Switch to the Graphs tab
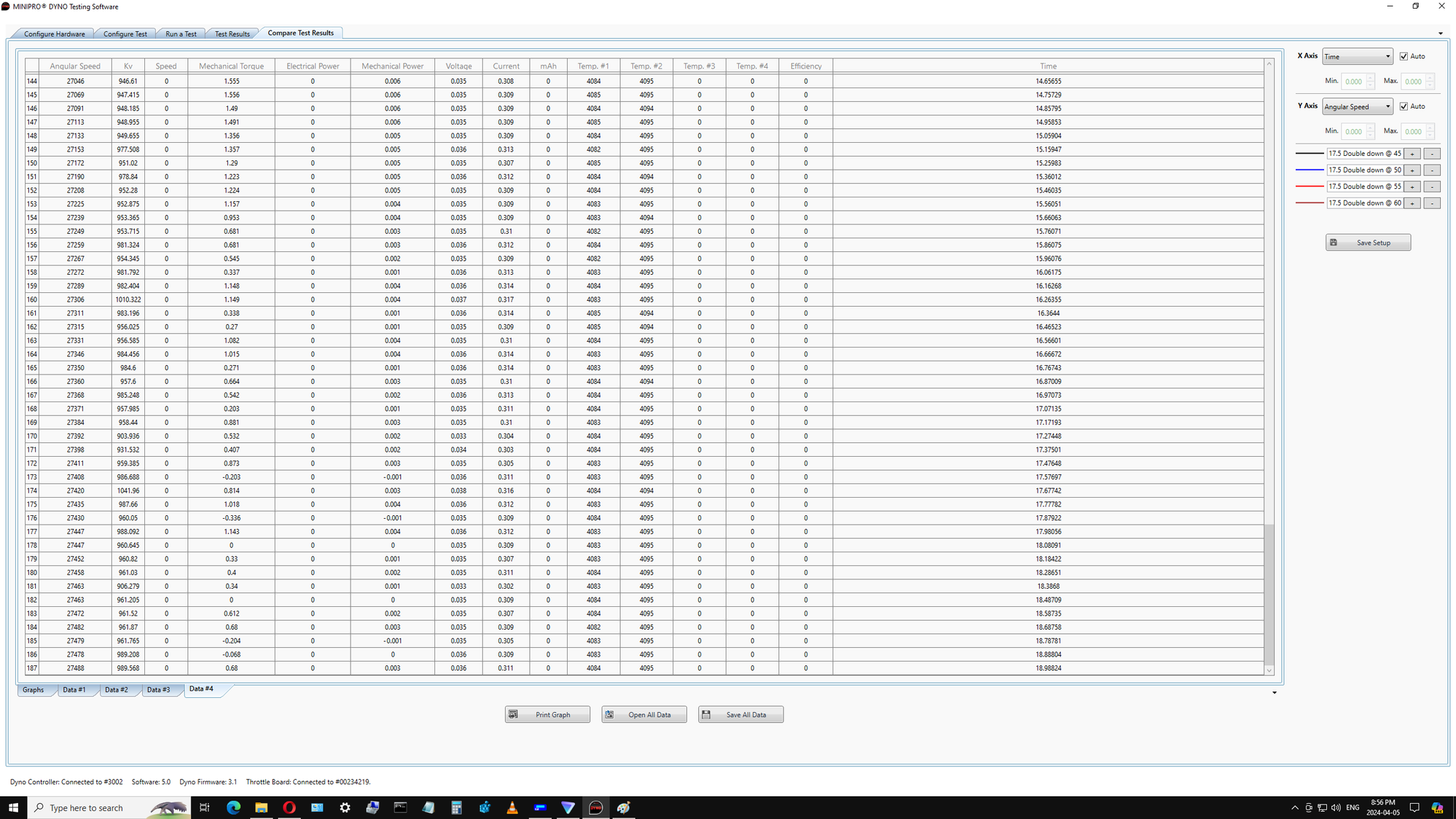Screen dimensions: 1456x819 34,689
